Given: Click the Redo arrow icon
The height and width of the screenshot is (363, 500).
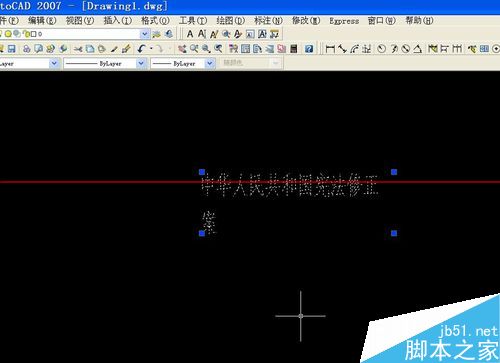Looking at the screenshot, I should click(160, 49).
